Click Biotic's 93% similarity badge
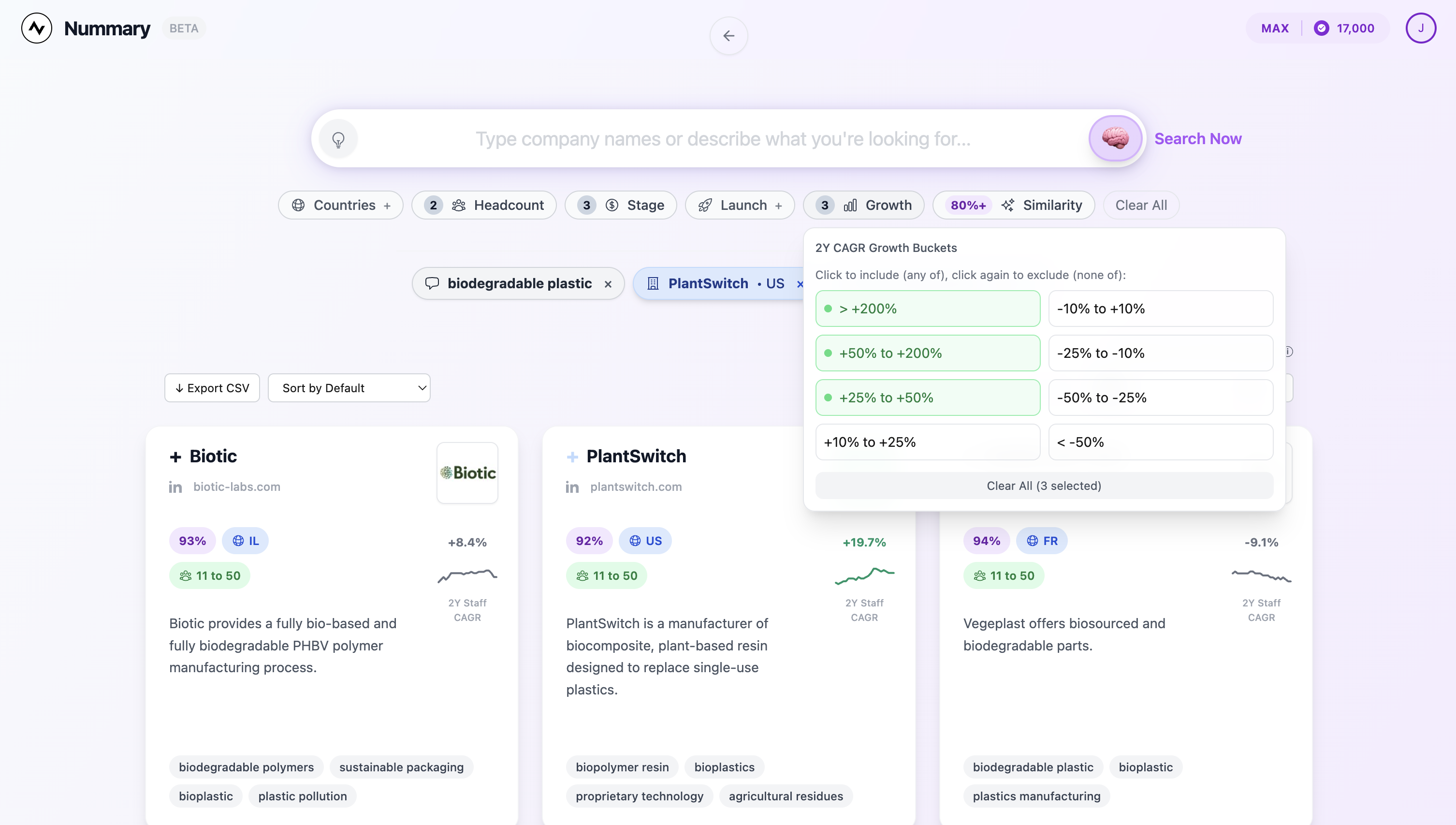Viewport: 1456px width, 825px height. pyautogui.click(x=192, y=541)
